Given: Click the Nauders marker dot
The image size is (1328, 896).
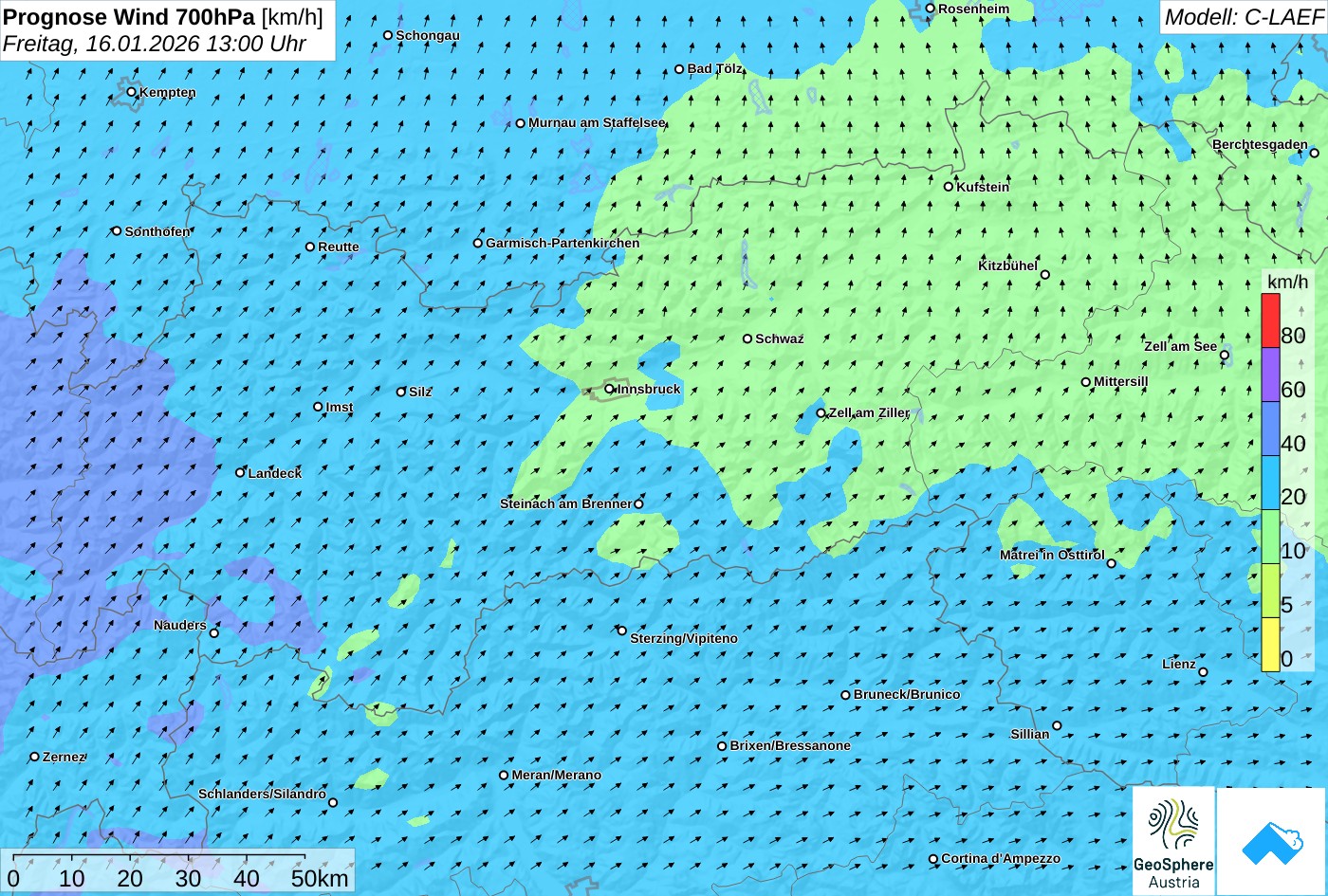Looking at the screenshot, I should click(214, 633).
